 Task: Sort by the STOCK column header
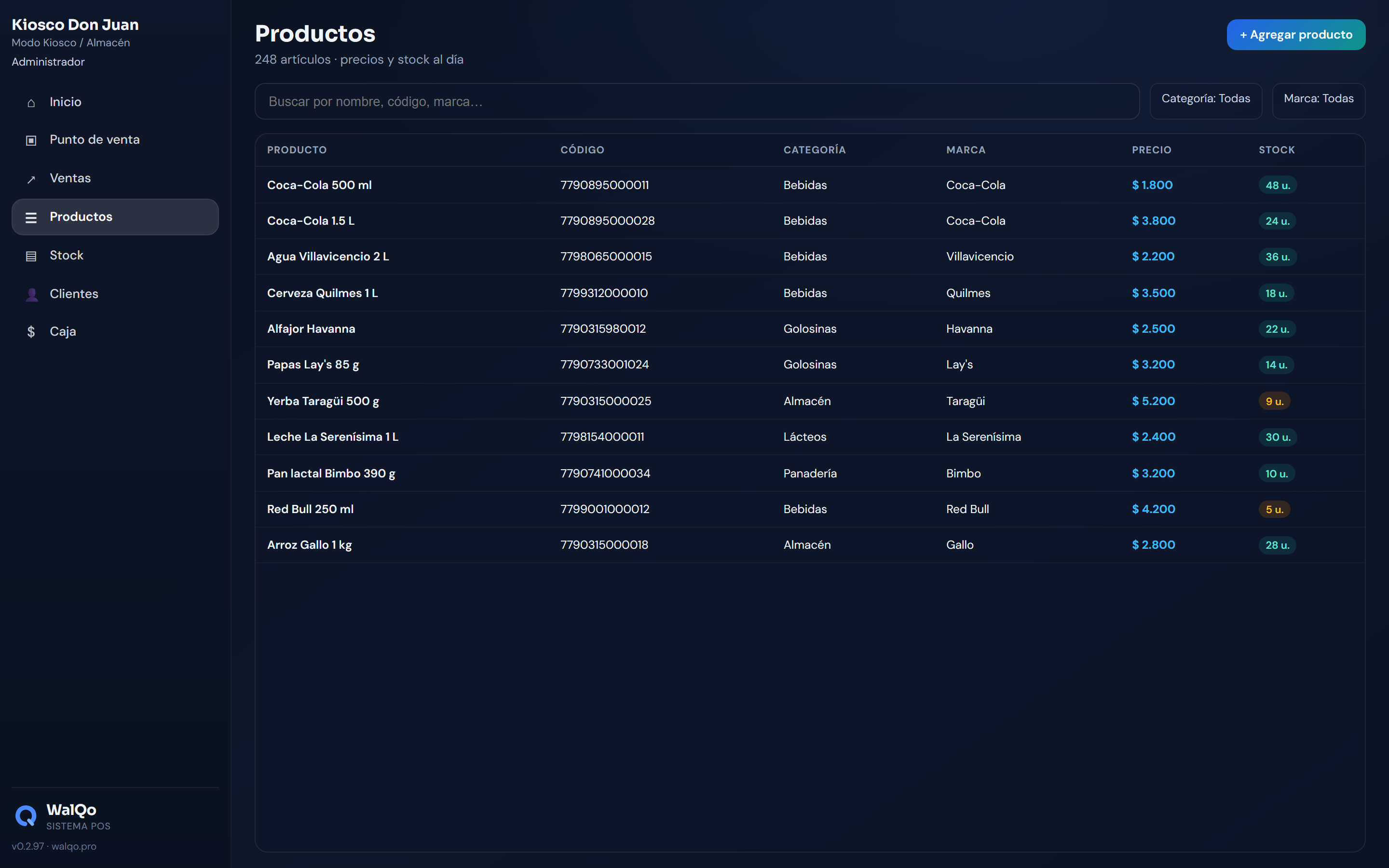click(x=1277, y=150)
